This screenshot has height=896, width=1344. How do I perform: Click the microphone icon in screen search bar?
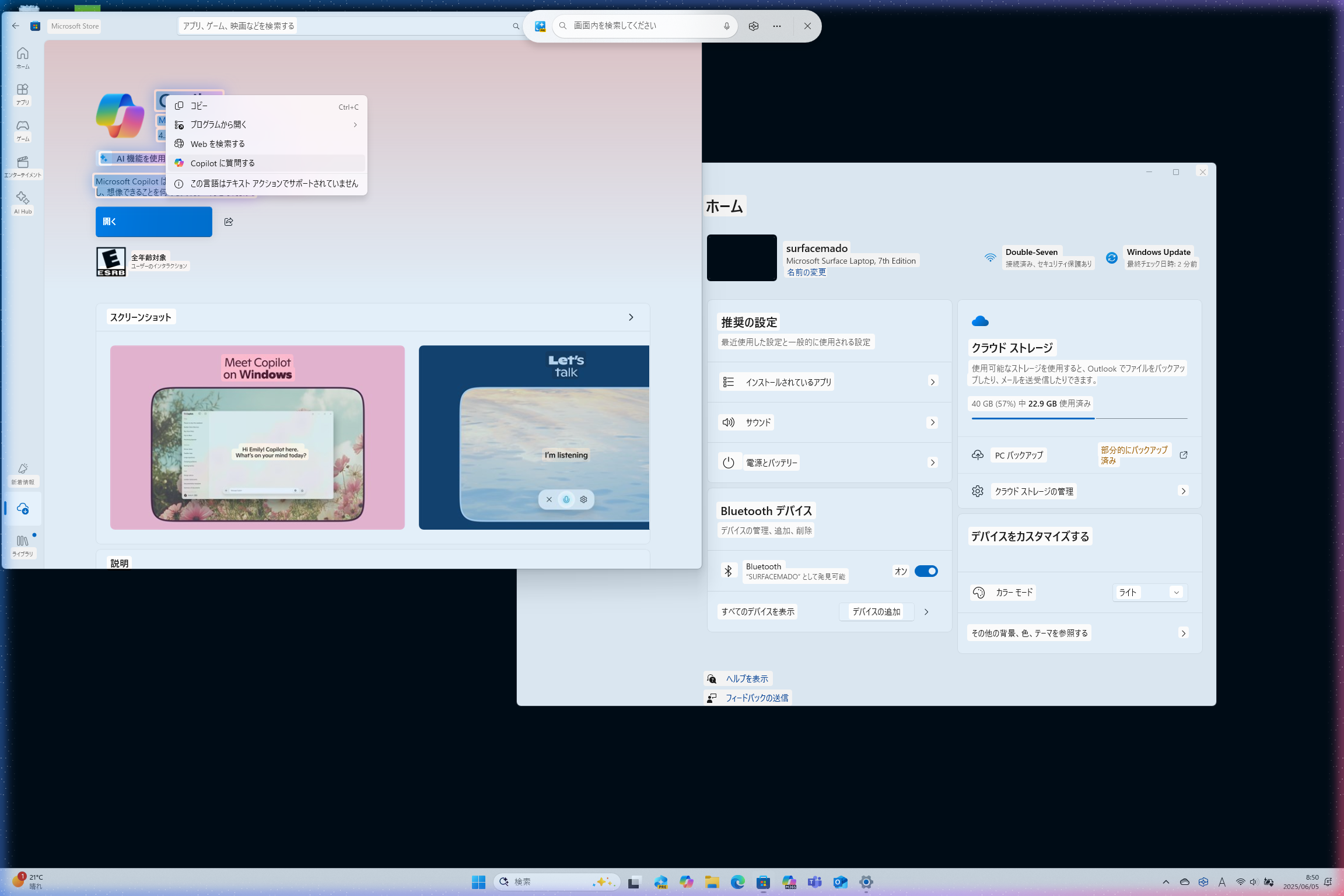pos(726,26)
